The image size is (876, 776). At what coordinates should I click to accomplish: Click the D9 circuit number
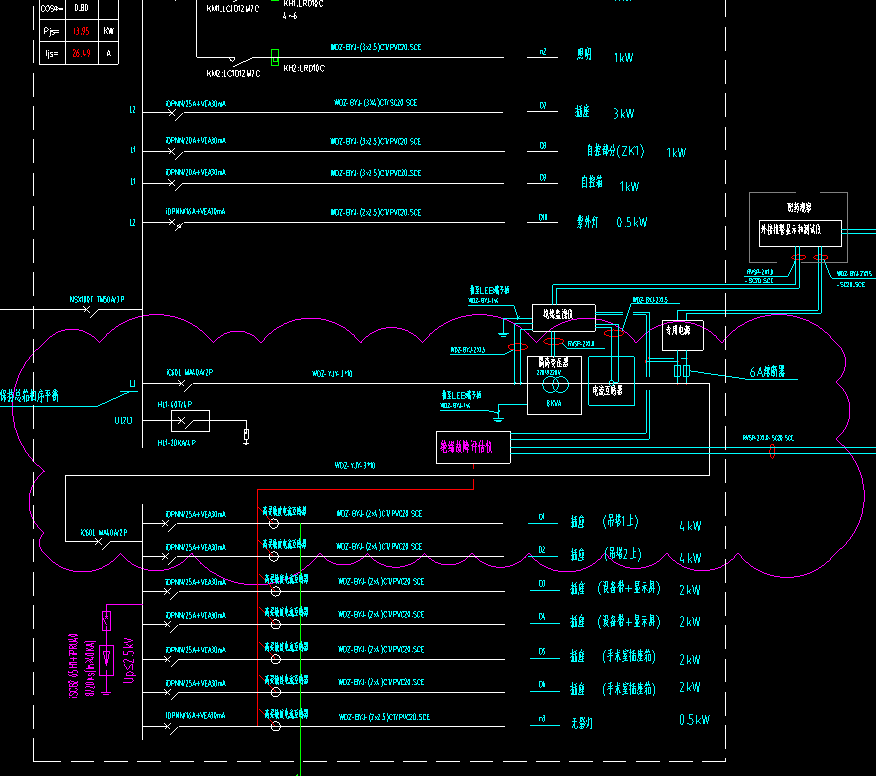[542, 178]
